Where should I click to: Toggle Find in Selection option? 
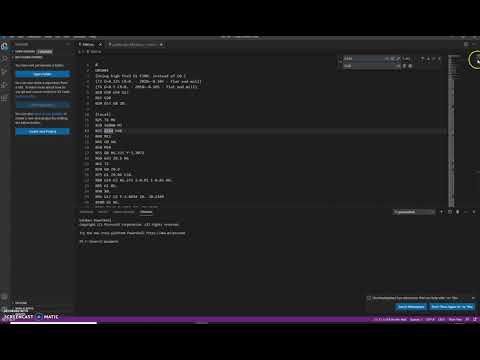click(434, 59)
